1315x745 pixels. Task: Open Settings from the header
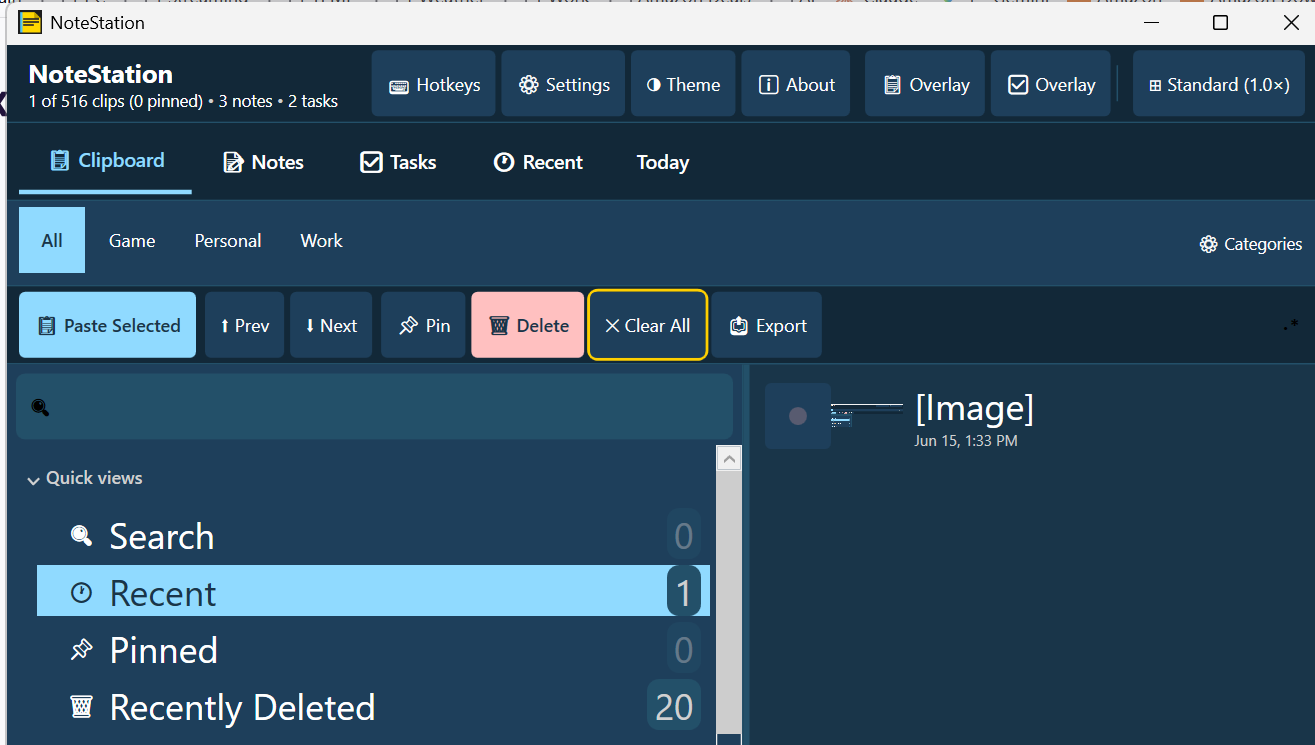563,84
